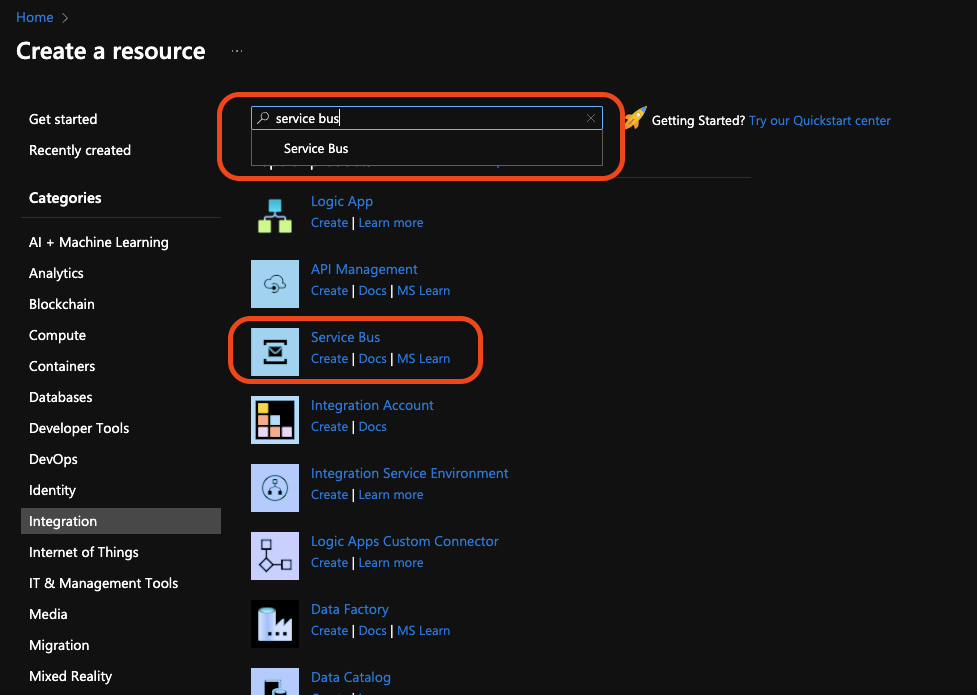
Task: Click the Logic Apps Custom Connector icon
Action: 275,555
